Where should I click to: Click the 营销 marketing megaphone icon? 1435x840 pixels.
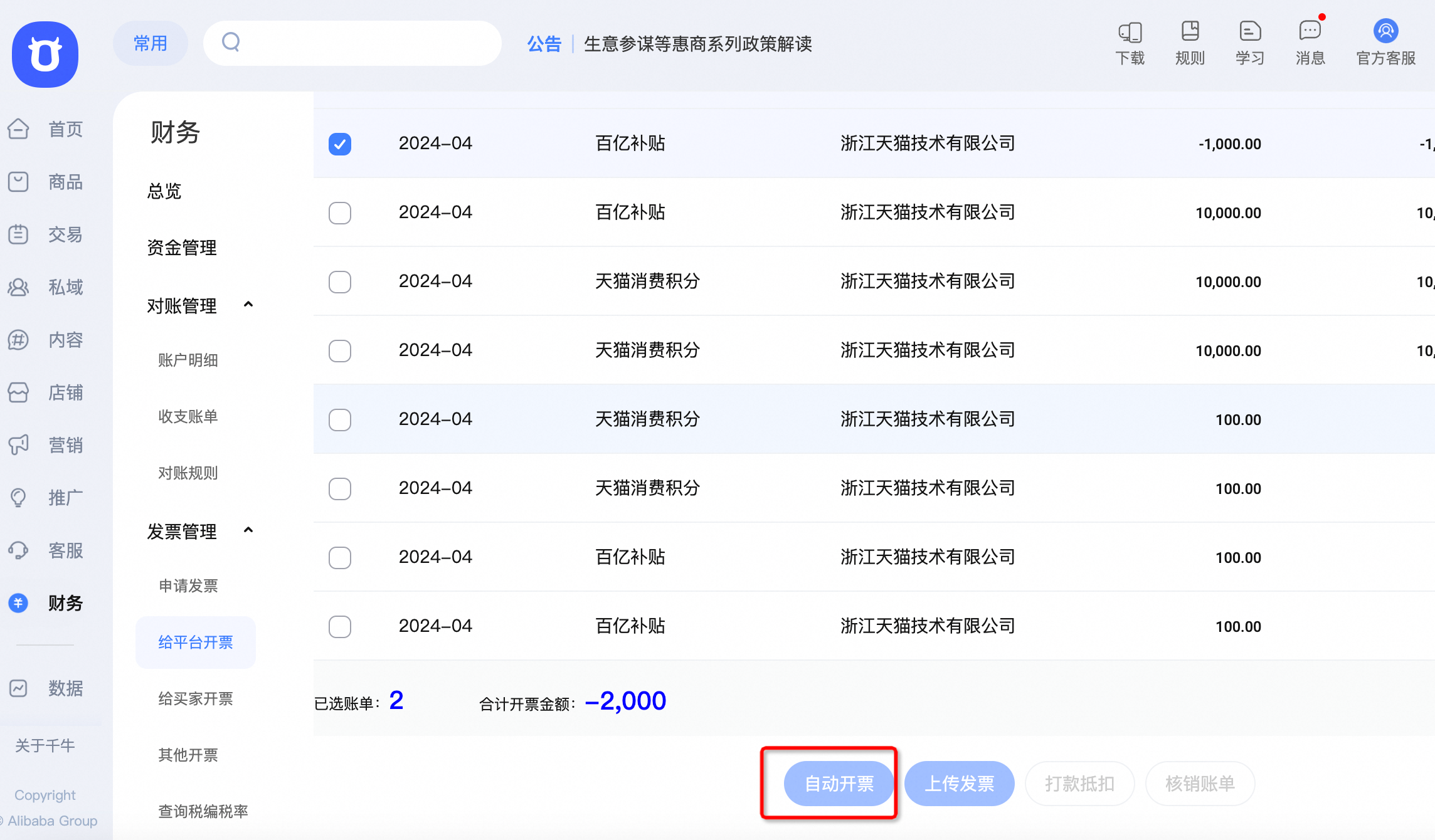pyautogui.click(x=18, y=445)
